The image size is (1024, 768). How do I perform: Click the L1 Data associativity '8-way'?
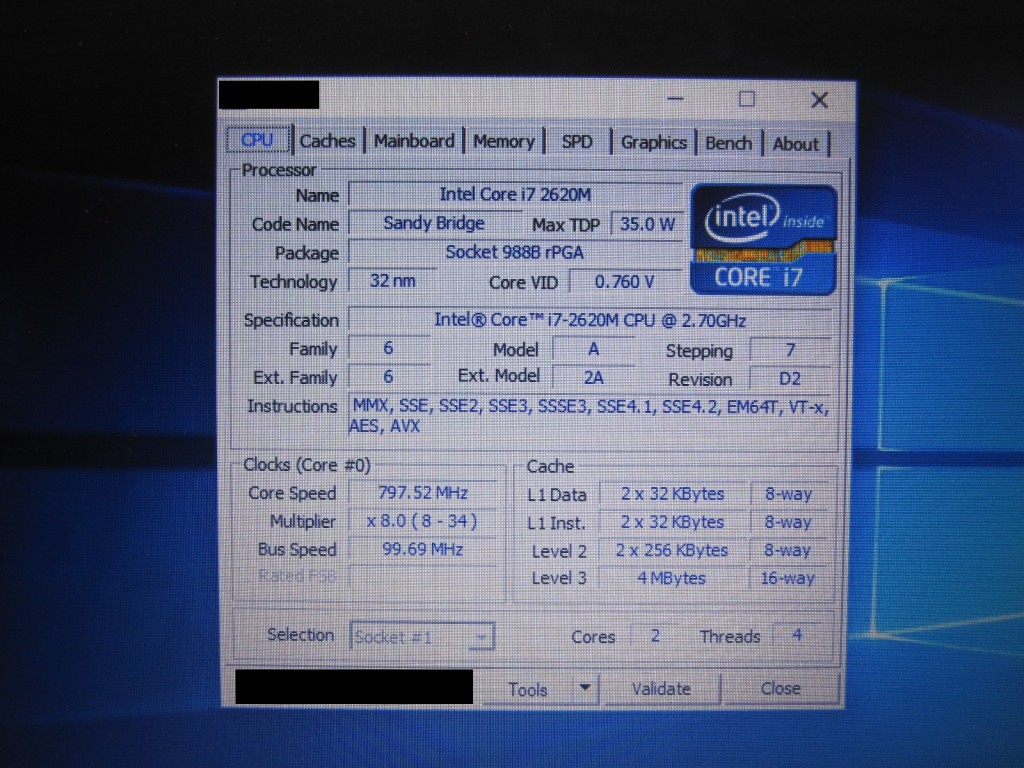(788, 494)
